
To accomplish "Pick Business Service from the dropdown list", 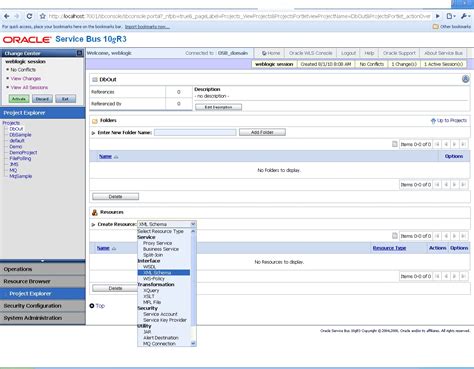I will click(x=161, y=249).
